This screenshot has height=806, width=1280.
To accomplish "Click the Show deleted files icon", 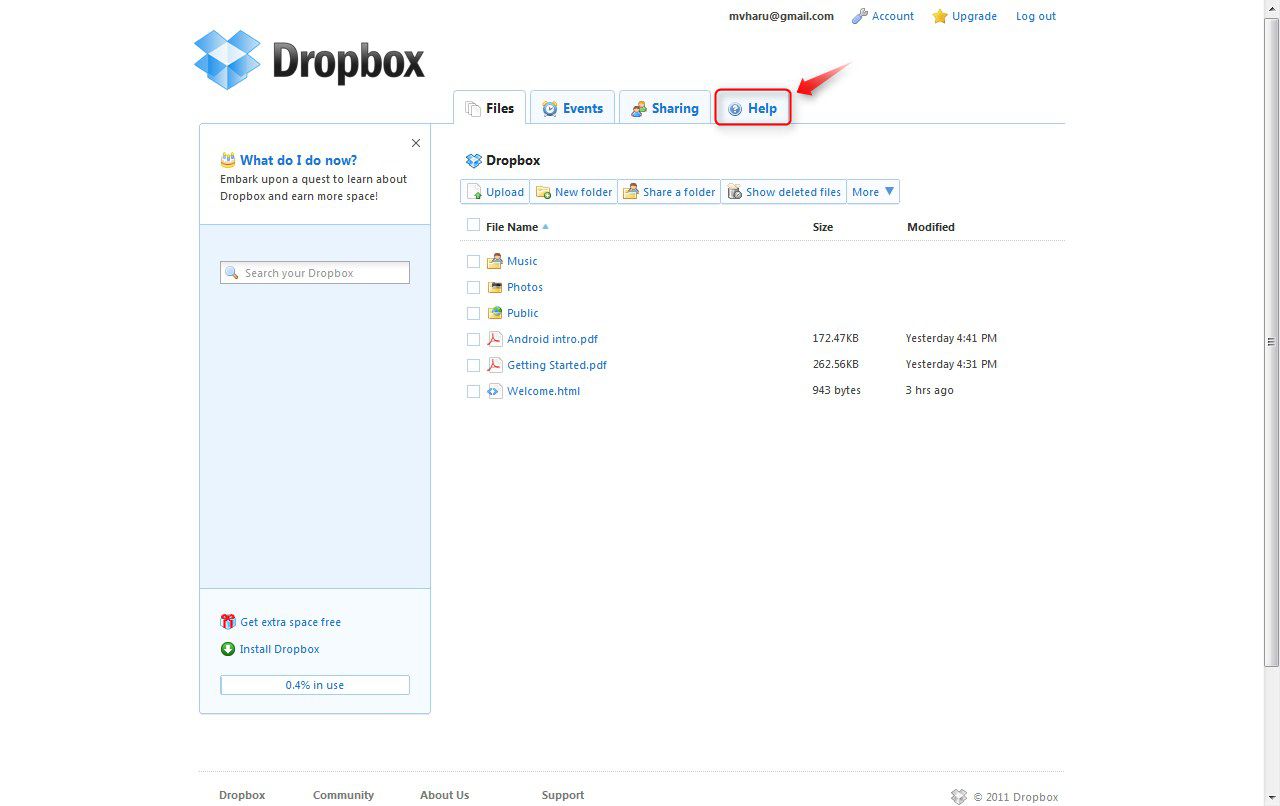I will (734, 192).
